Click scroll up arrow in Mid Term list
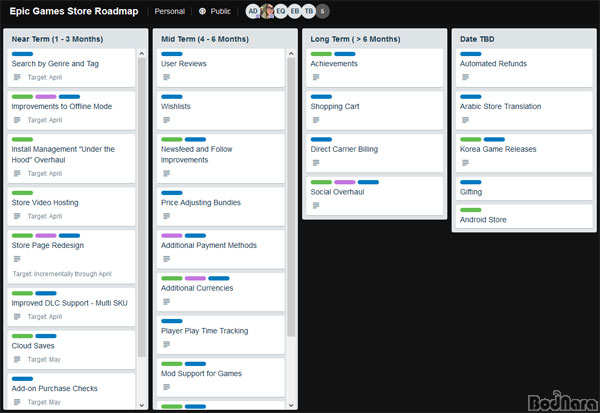600x413 pixels. click(291, 54)
